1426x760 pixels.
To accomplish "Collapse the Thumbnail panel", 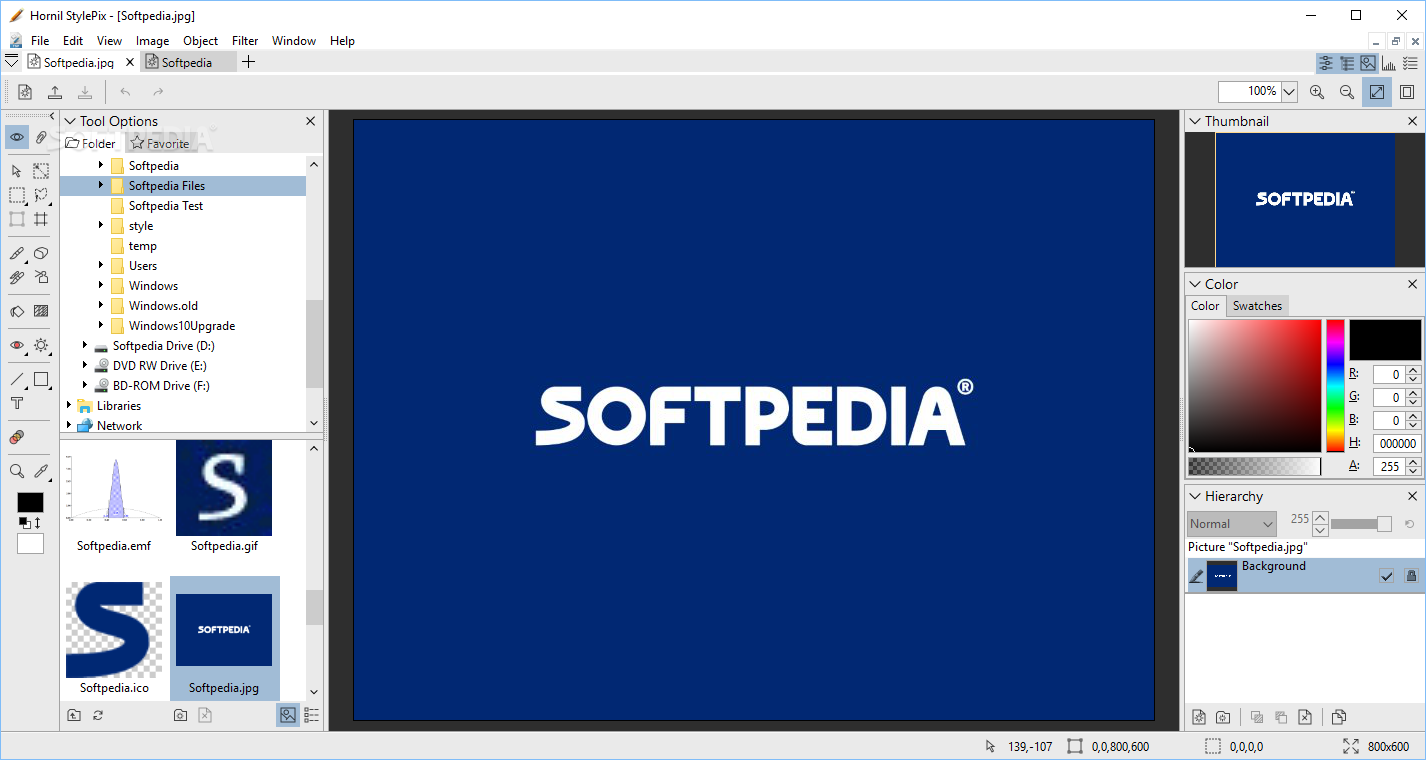I will pyautogui.click(x=1195, y=121).
